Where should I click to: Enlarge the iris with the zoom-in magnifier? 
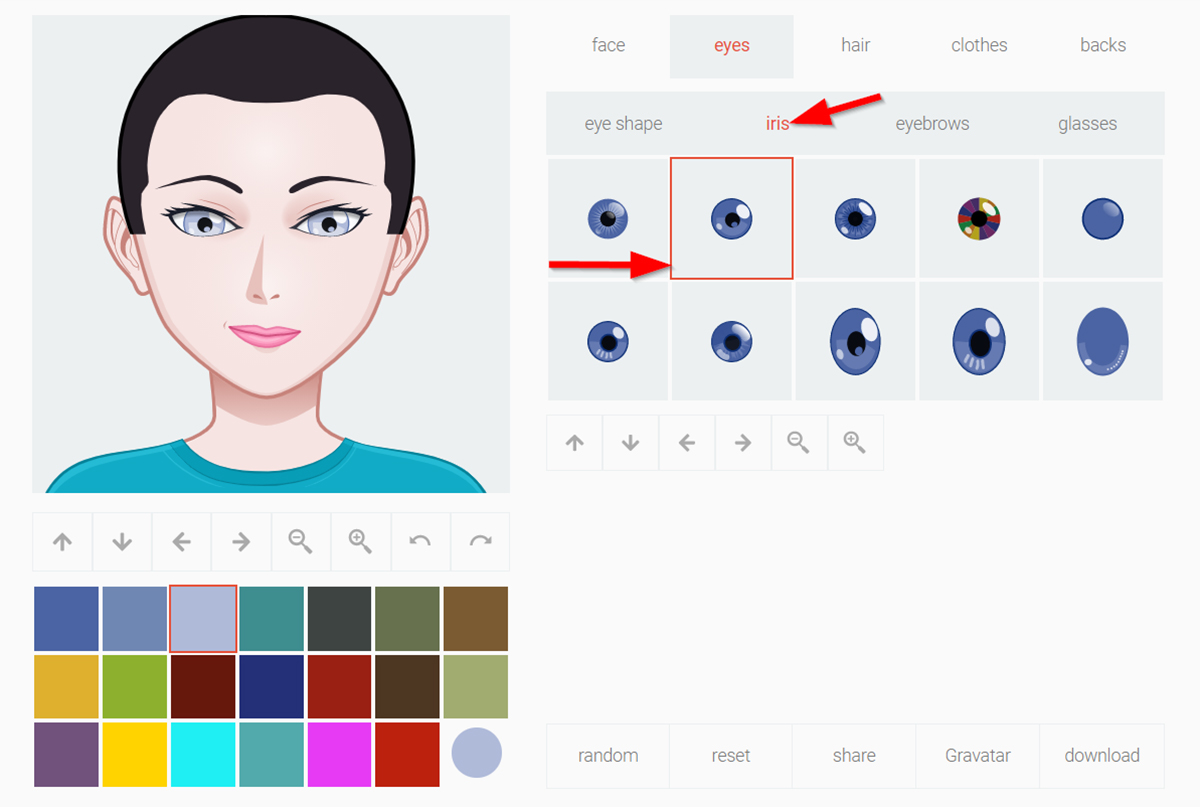[x=855, y=441]
